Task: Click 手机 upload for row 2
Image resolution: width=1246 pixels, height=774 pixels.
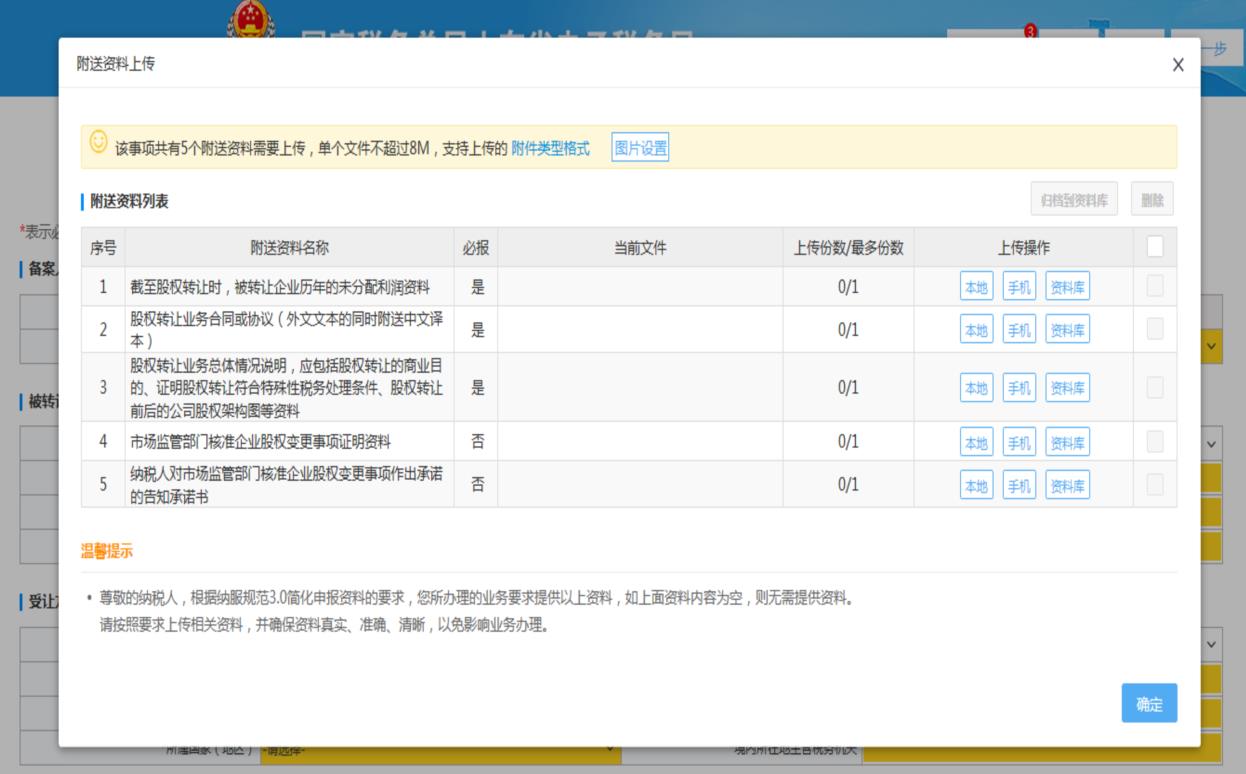Action: (x=1019, y=329)
